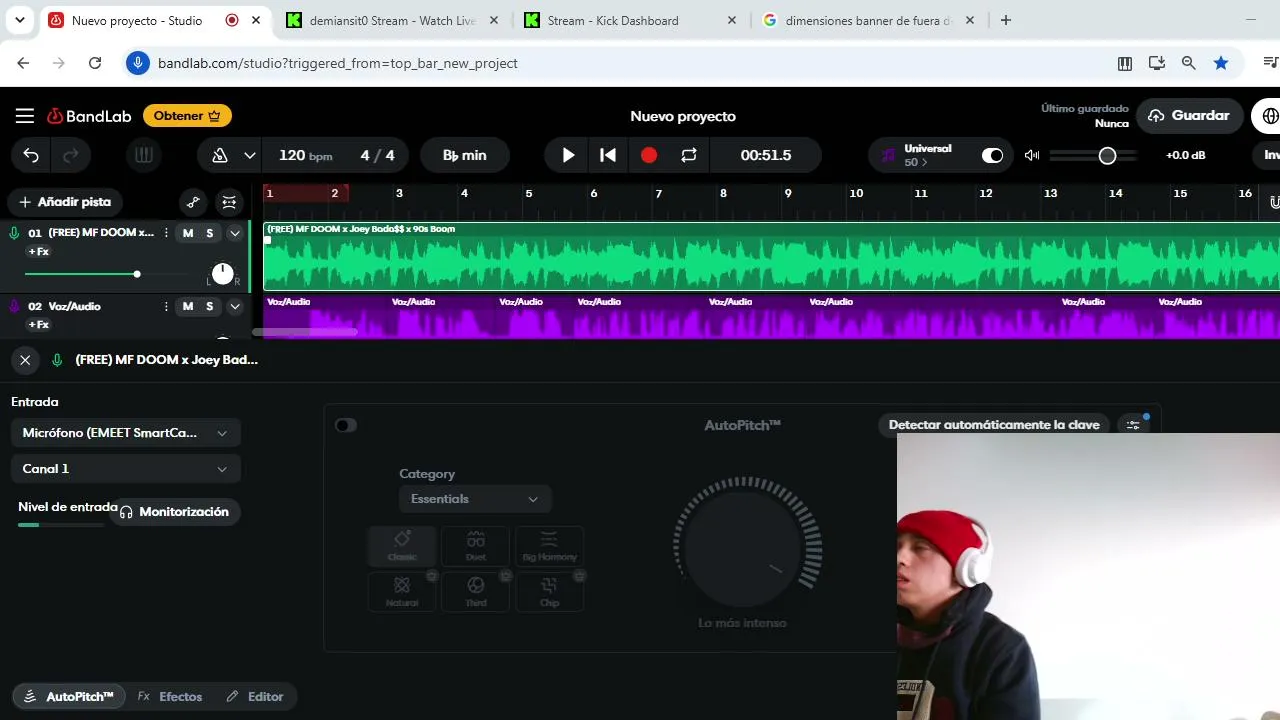Start playback with the play button
1280x720 pixels.
click(568, 155)
